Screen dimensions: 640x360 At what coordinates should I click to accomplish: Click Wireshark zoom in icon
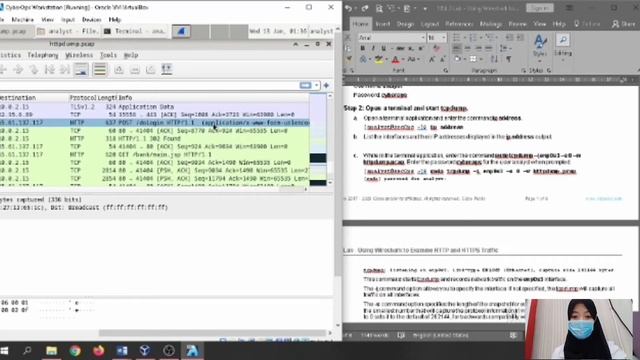pos(119,70)
